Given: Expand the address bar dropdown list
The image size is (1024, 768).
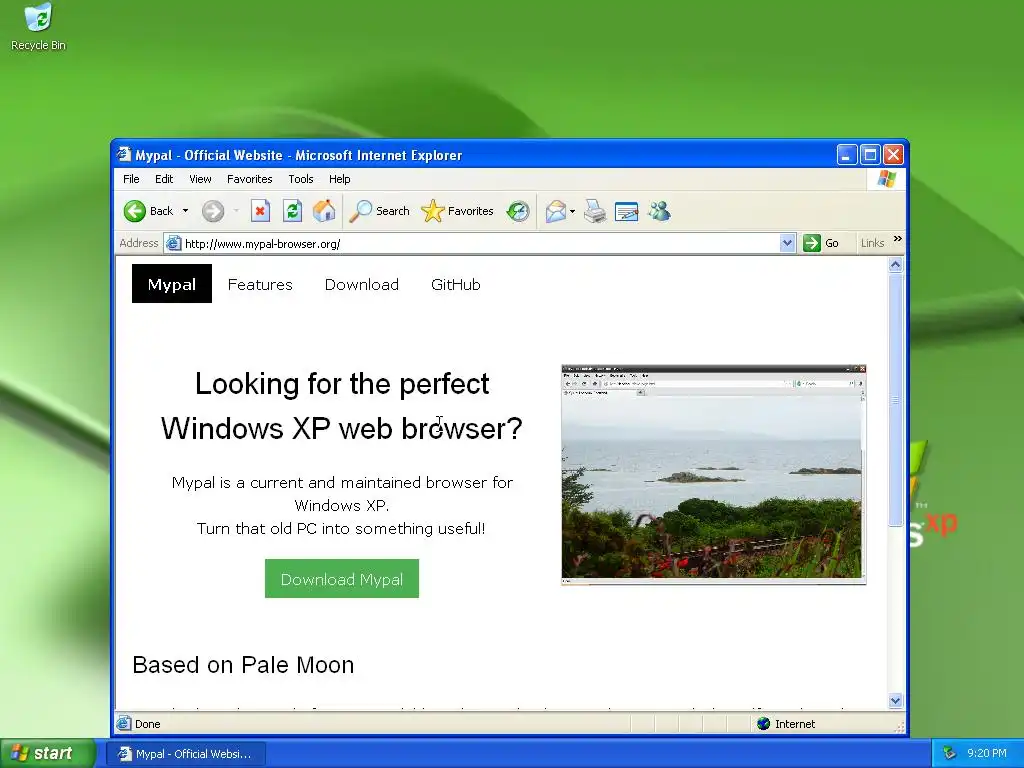Looking at the screenshot, I should 787,244.
